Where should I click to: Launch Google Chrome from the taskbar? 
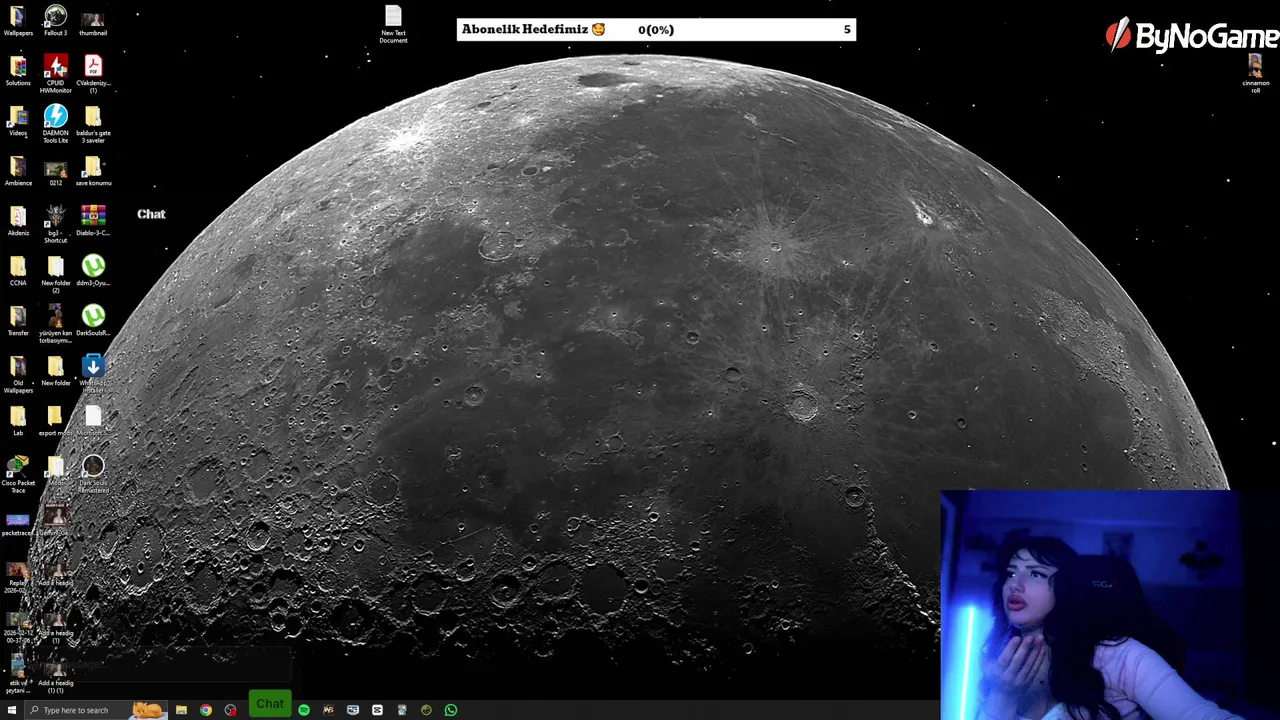(206, 710)
